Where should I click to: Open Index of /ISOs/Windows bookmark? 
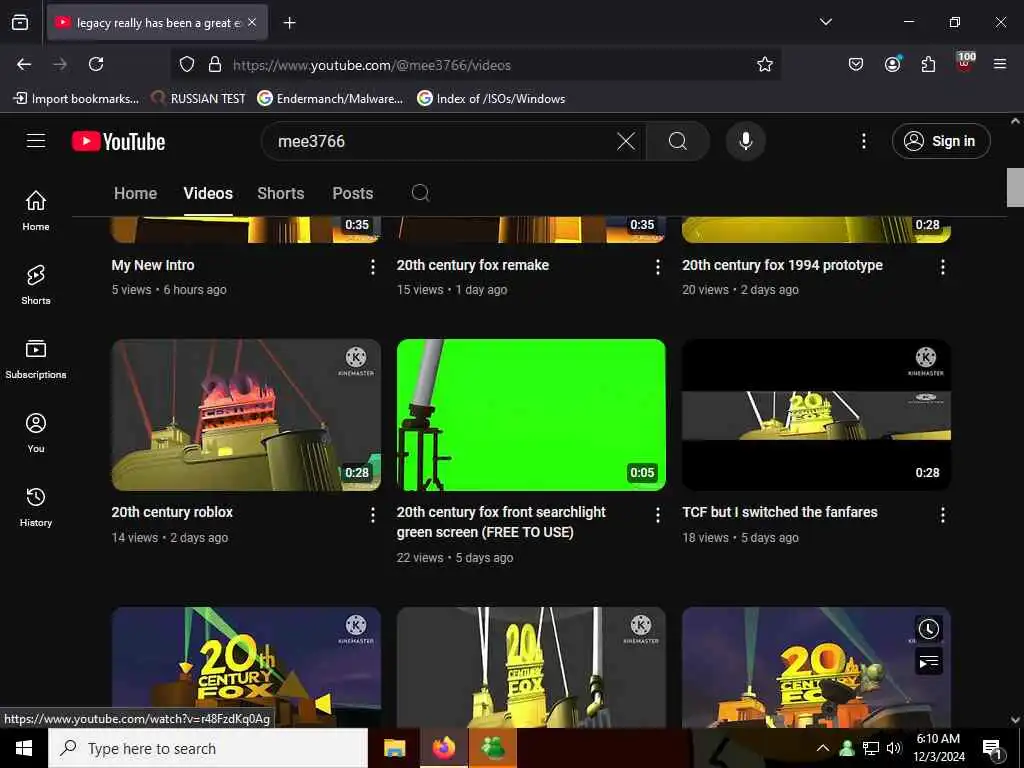[491, 99]
